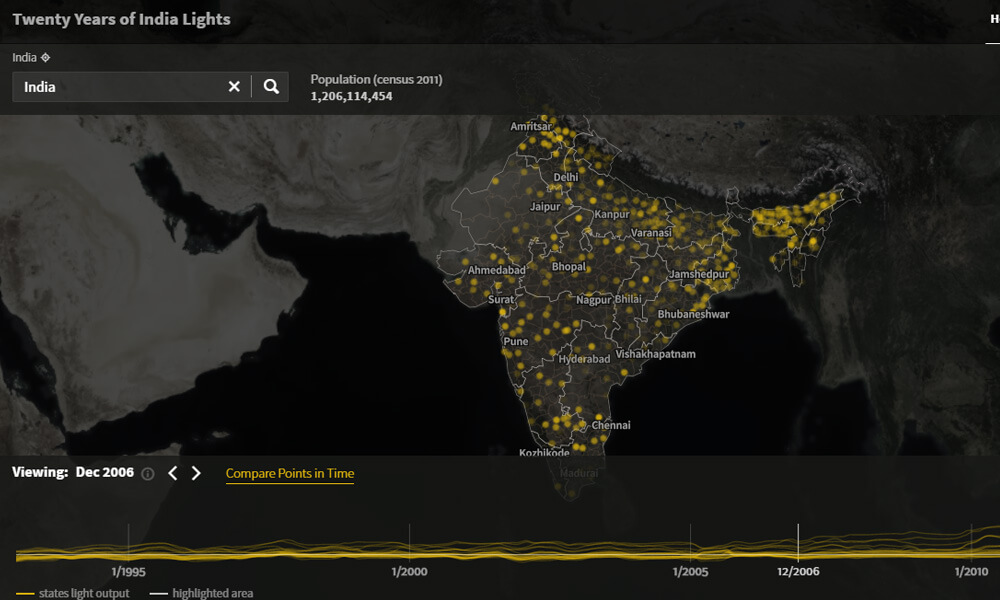1000x600 pixels.
Task: Advance to next month with right chevron
Action: click(196, 473)
